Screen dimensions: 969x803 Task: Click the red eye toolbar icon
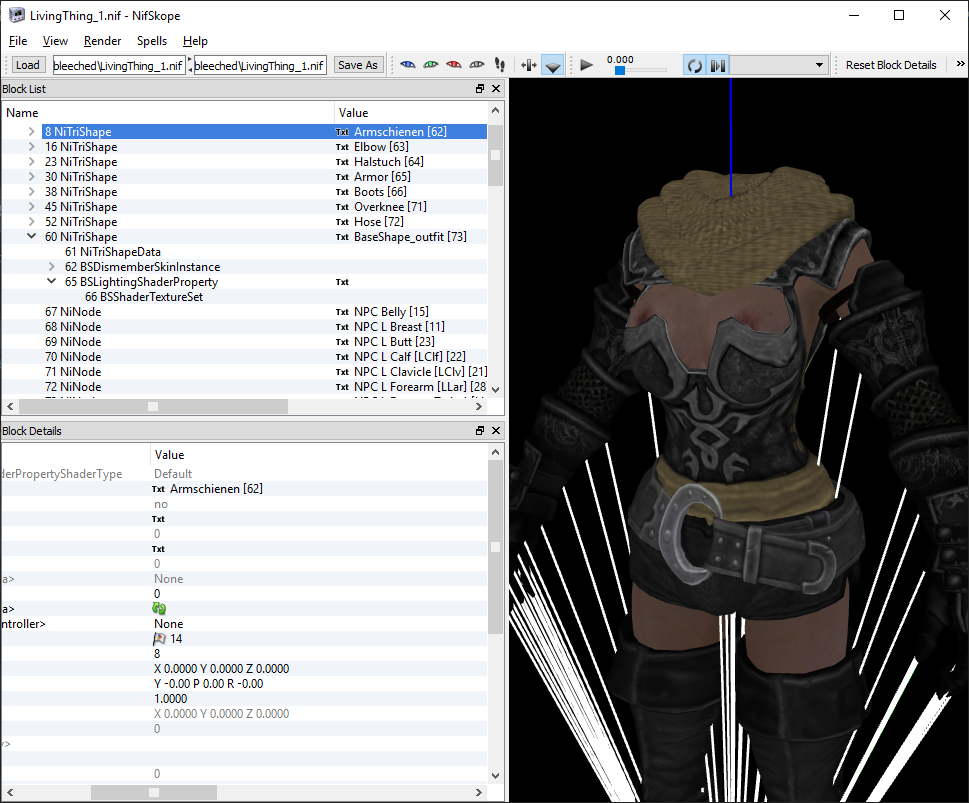(454, 64)
